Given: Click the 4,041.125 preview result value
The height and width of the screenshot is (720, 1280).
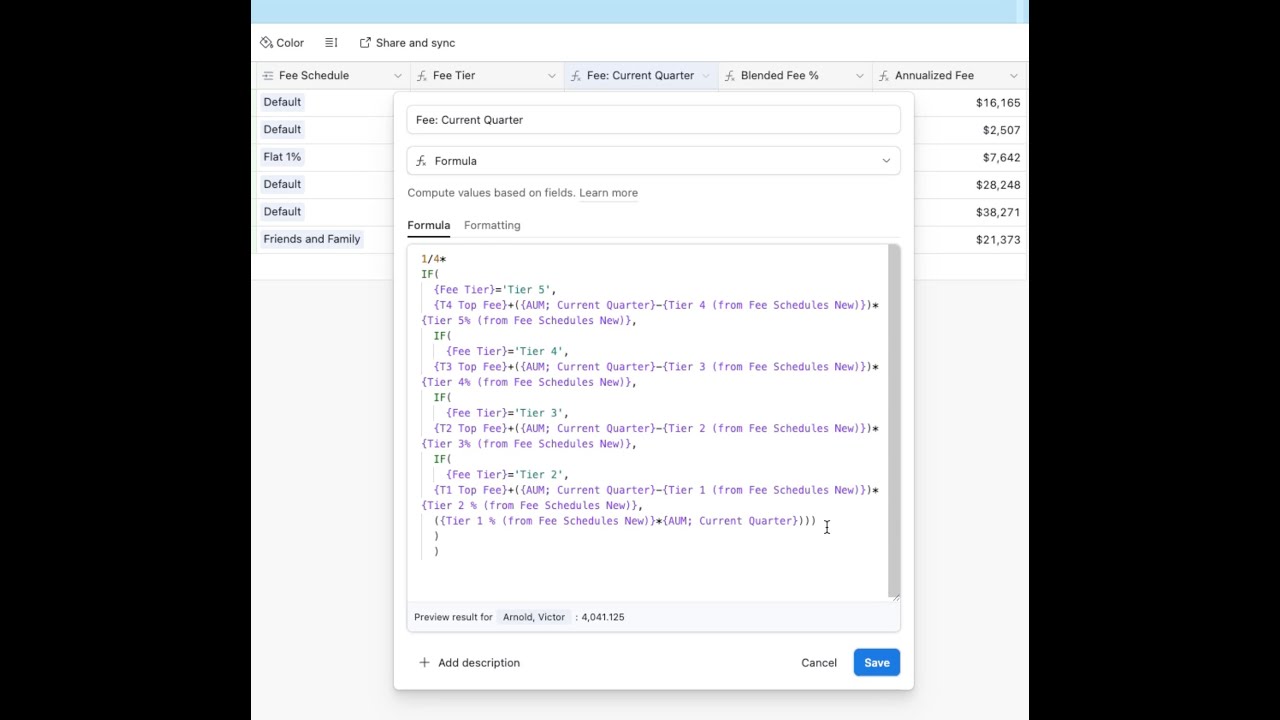Looking at the screenshot, I should [603, 617].
